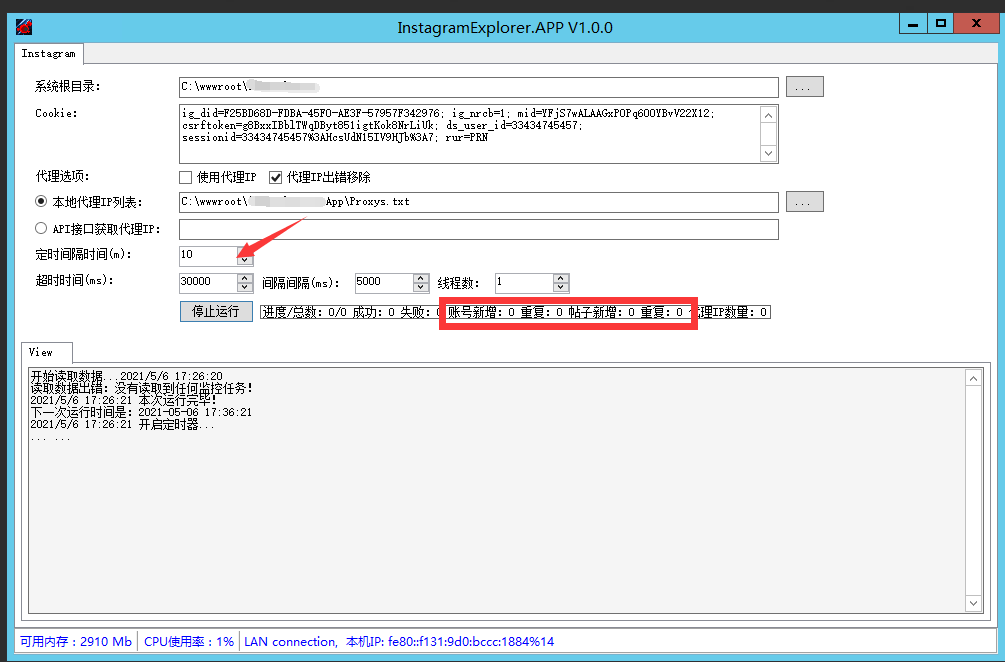This screenshot has width=1005, height=662.
Task: Click the 超时时间 value 30000 field
Action: point(208,282)
